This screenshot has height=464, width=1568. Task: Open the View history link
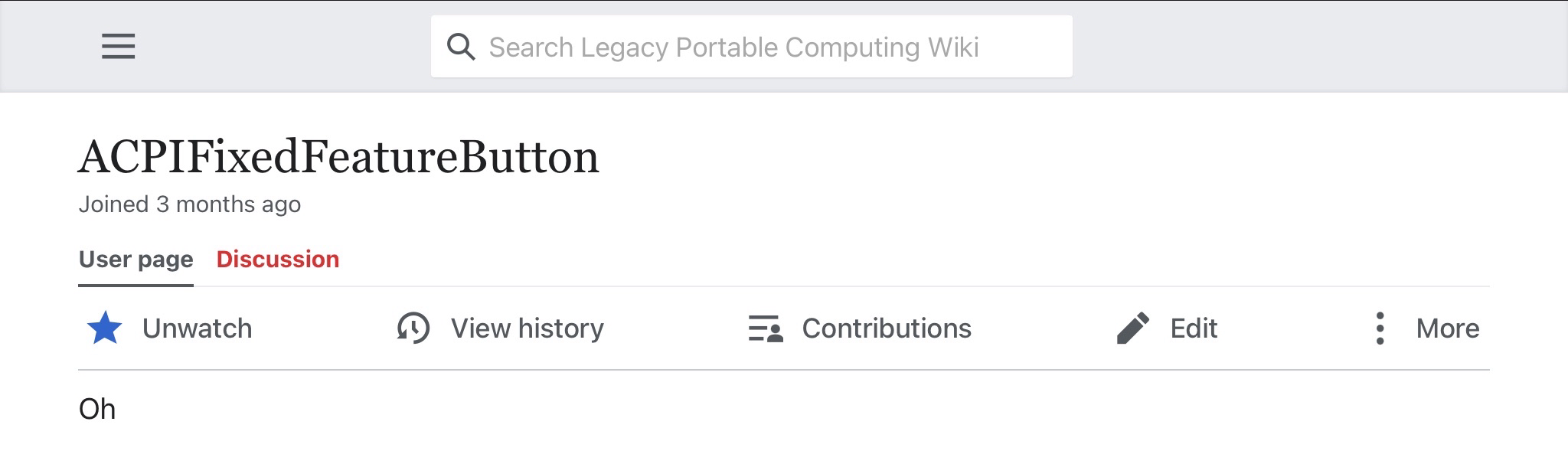528,328
